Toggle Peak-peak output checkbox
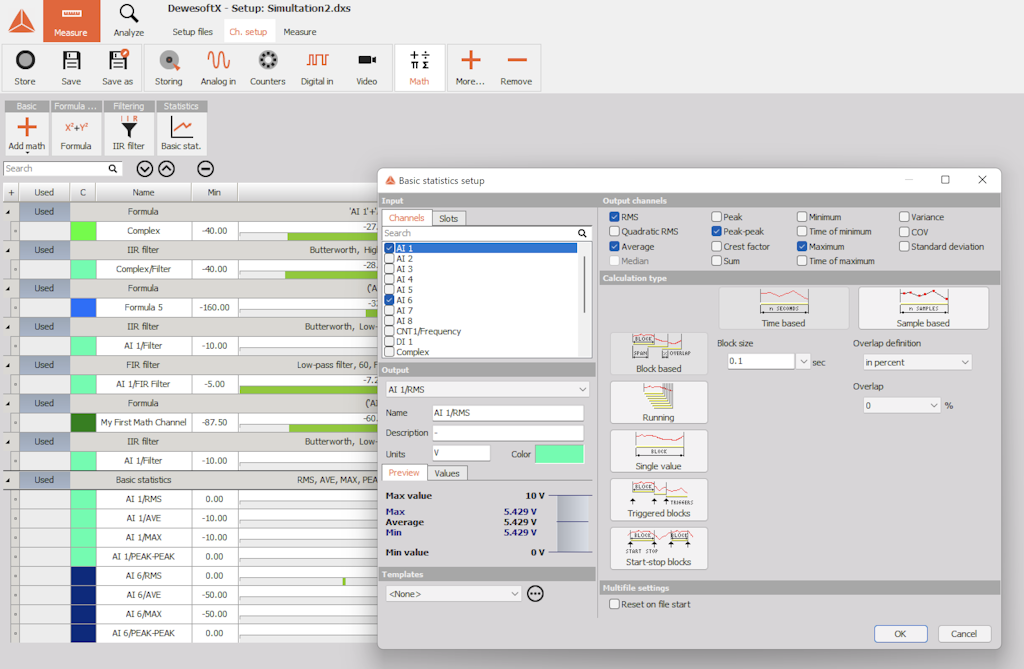 [x=716, y=231]
